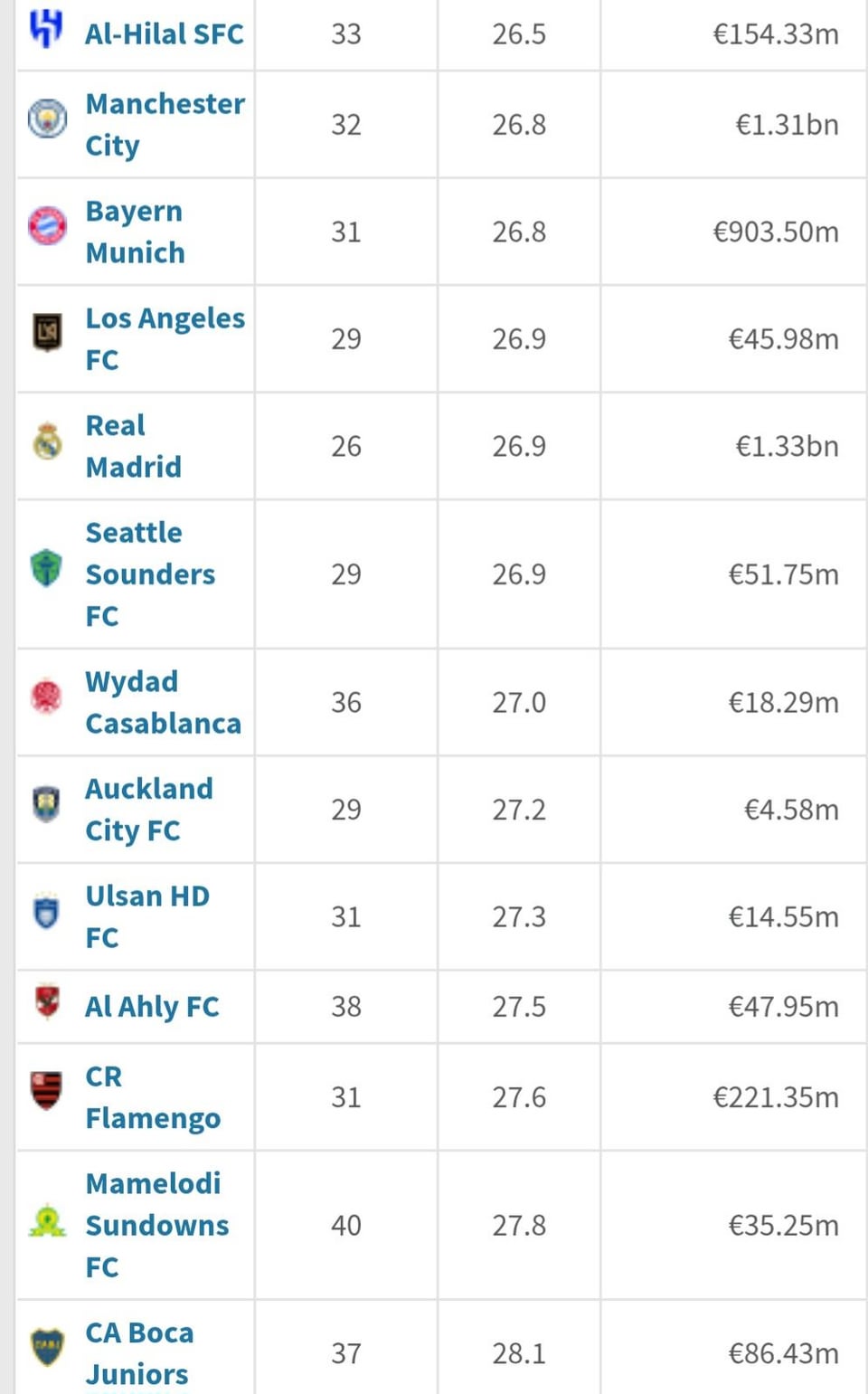The height and width of the screenshot is (1394, 868).
Task: Open the Al Ahly FC link
Action: (x=152, y=1007)
